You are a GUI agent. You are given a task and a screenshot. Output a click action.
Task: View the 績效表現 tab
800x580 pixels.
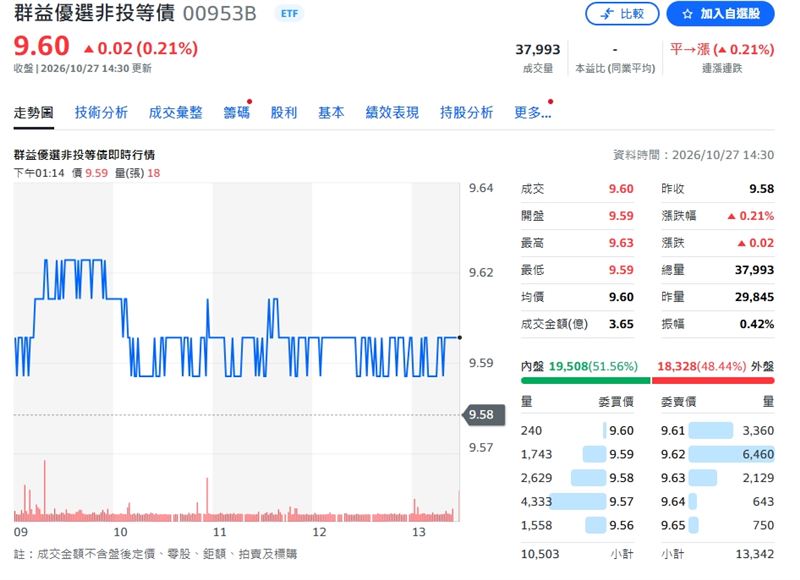pos(392,113)
